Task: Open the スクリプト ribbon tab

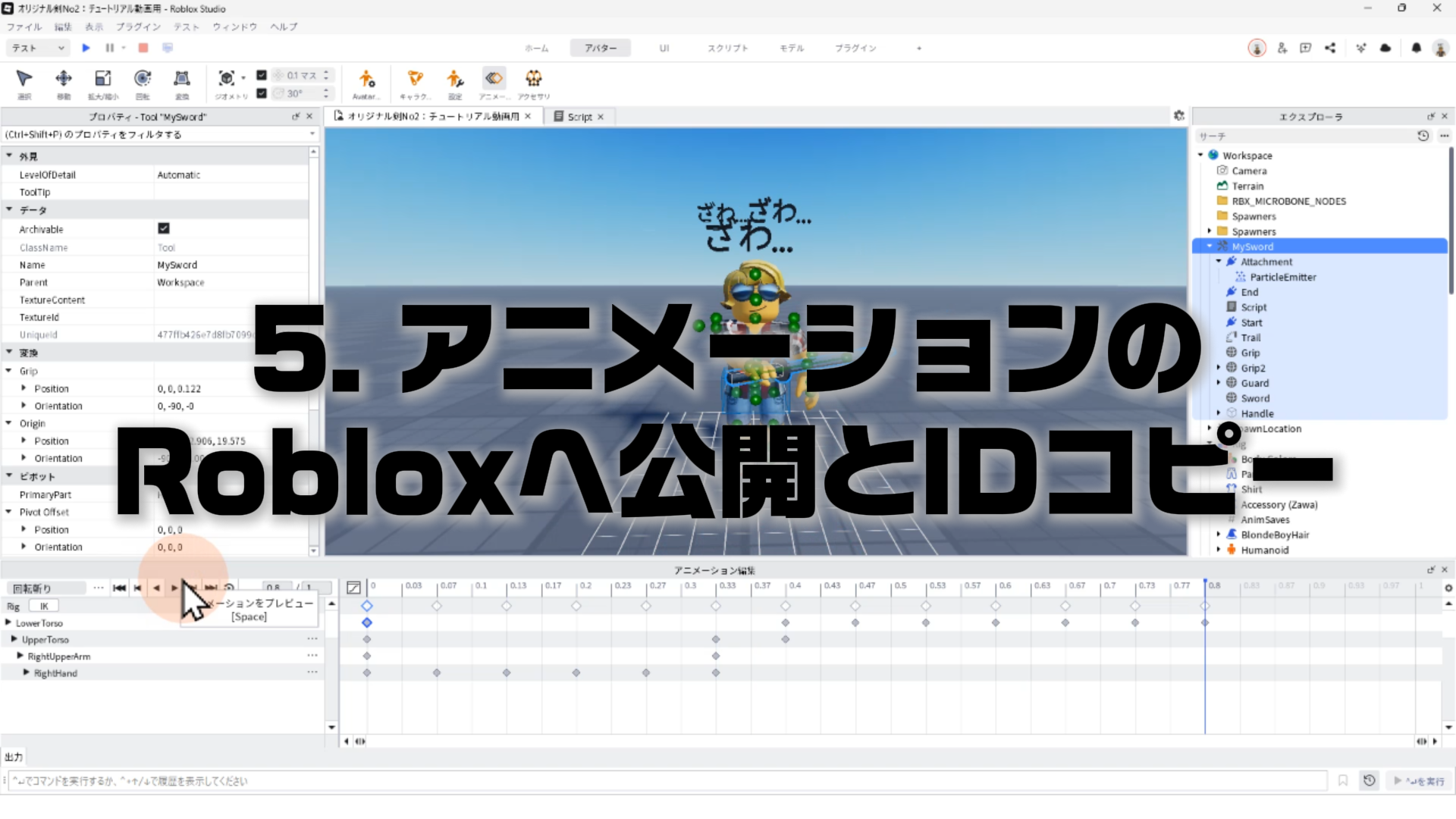Action: (x=727, y=48)
